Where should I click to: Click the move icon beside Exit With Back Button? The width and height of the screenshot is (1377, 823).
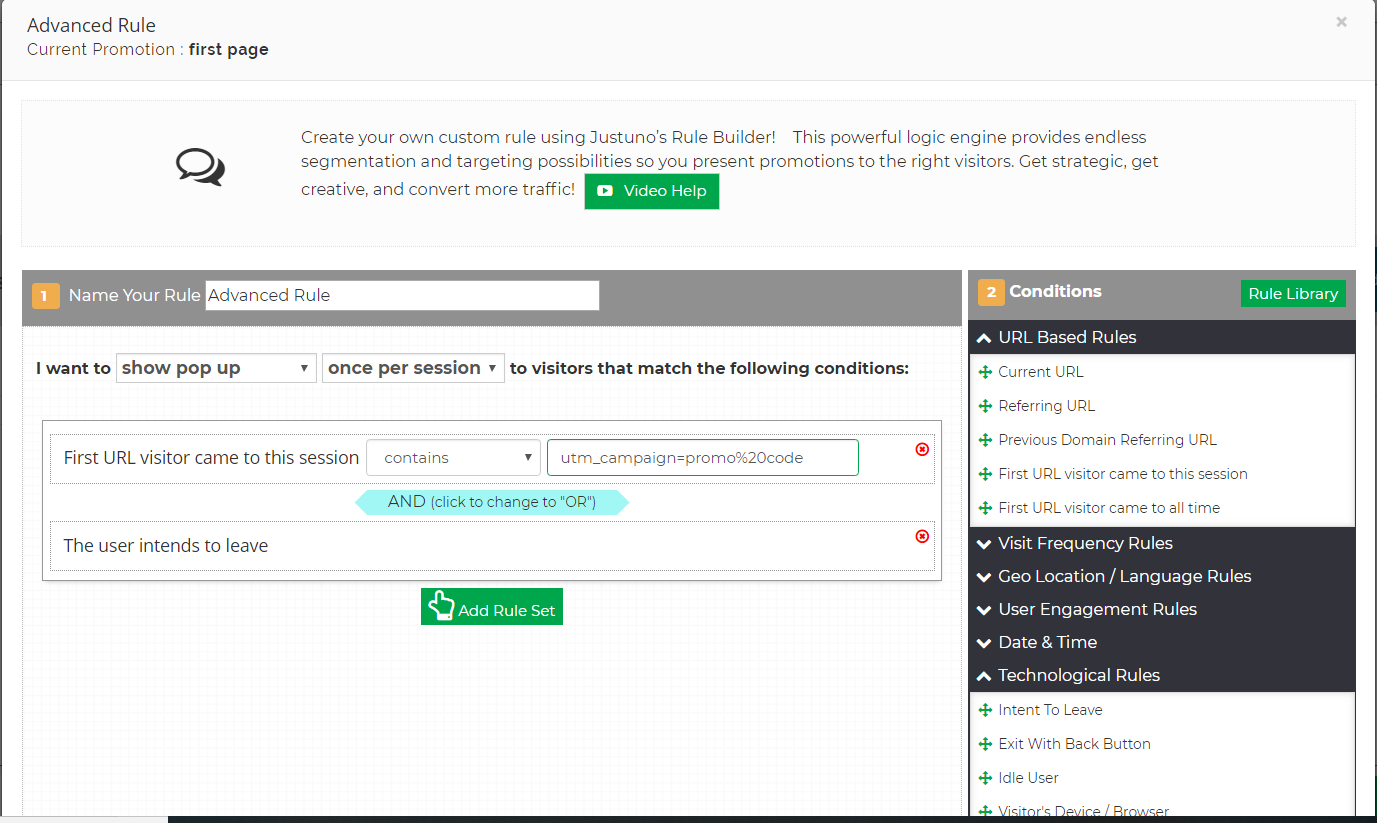click(985, 744)
